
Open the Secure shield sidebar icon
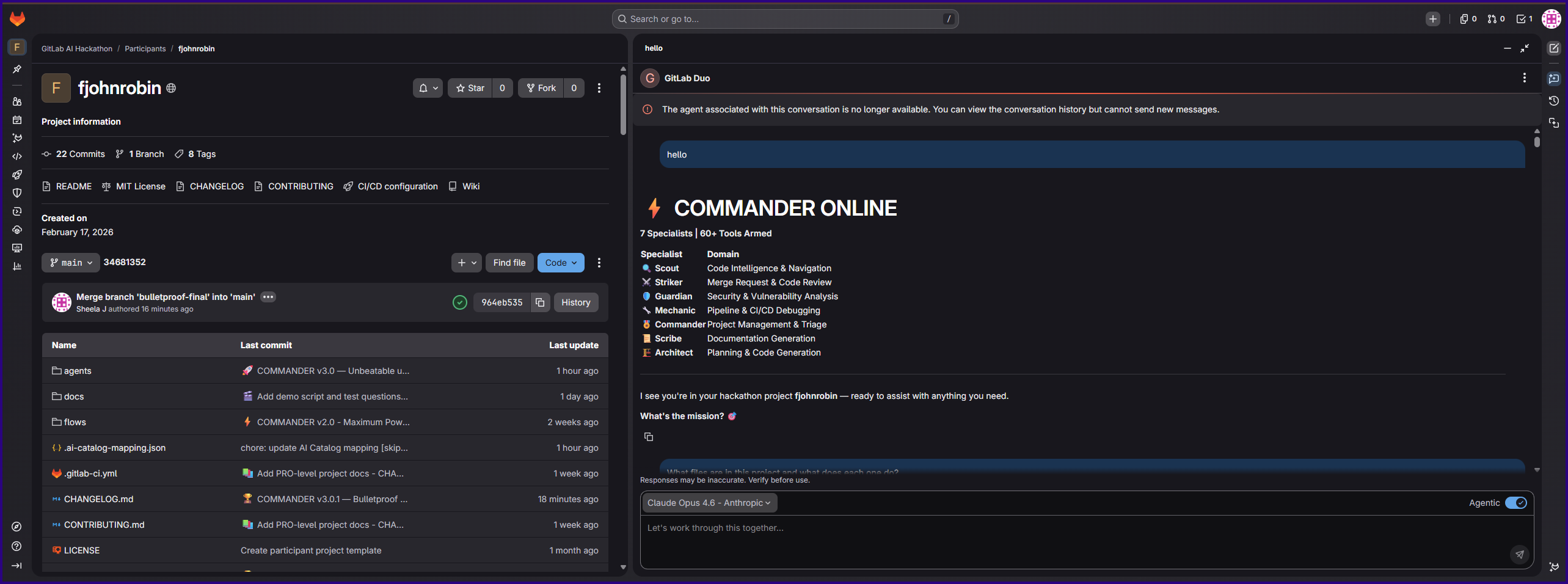[17, 193]
